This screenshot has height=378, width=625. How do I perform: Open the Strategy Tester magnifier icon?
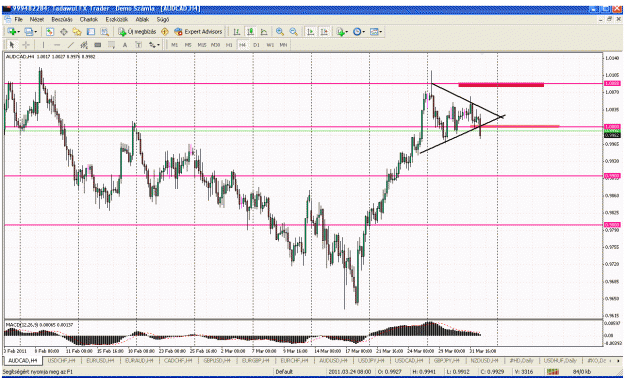(x=104, y=32)
